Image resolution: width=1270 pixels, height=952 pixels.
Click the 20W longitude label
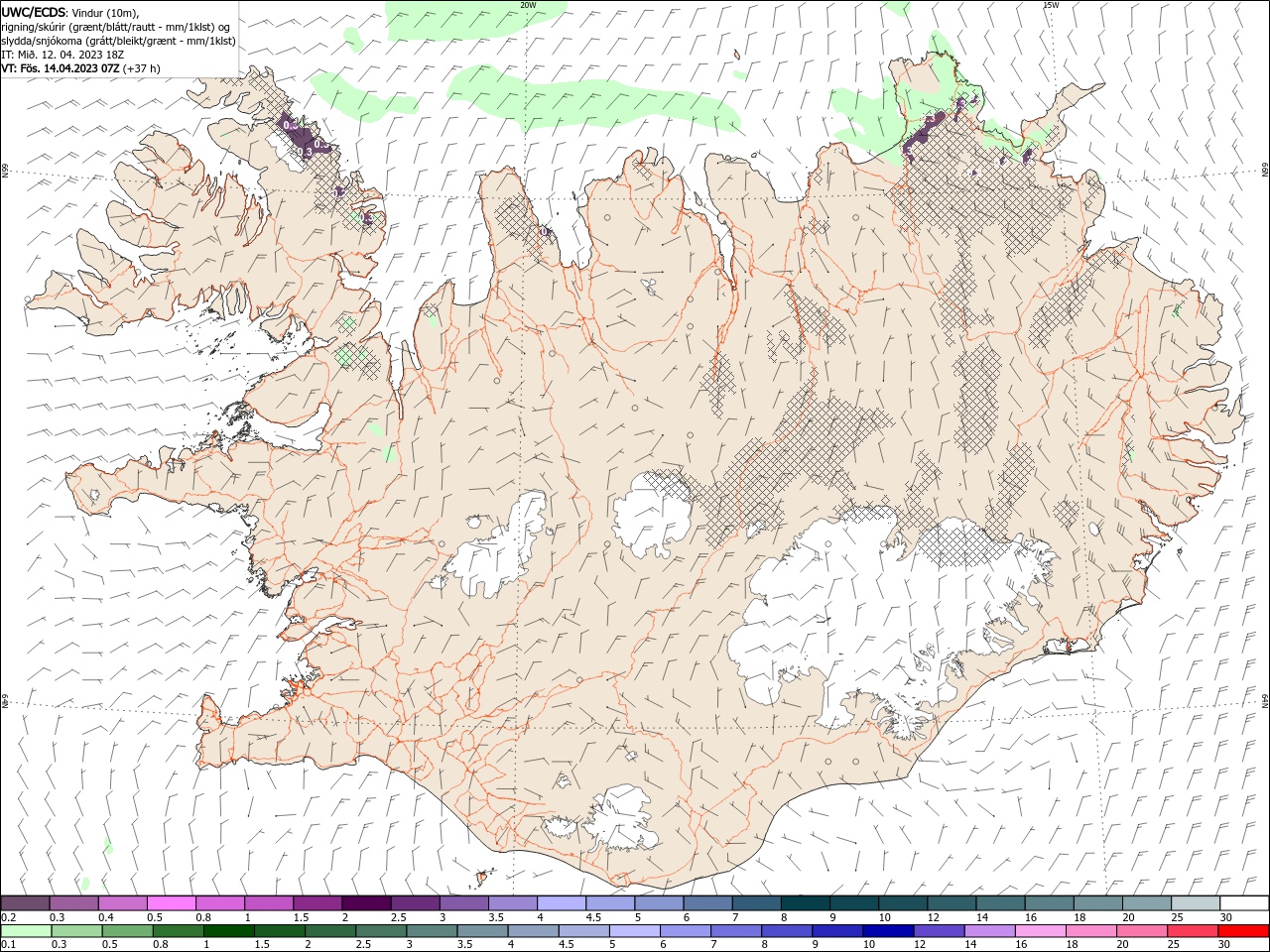pos(528,5)
